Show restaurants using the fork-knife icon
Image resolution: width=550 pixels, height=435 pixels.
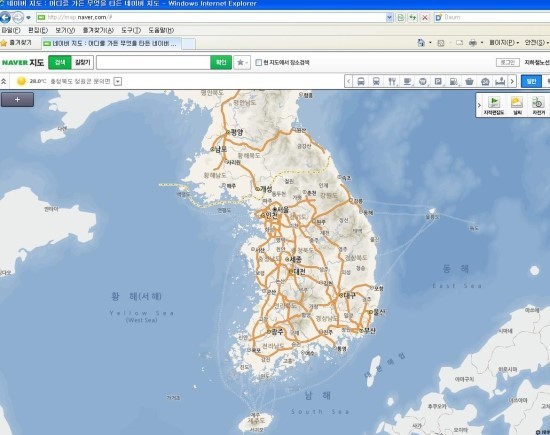pos(392,81)
